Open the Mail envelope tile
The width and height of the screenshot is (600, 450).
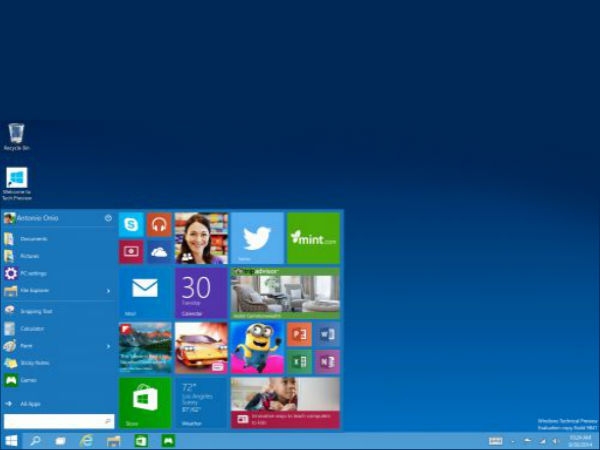145,293
